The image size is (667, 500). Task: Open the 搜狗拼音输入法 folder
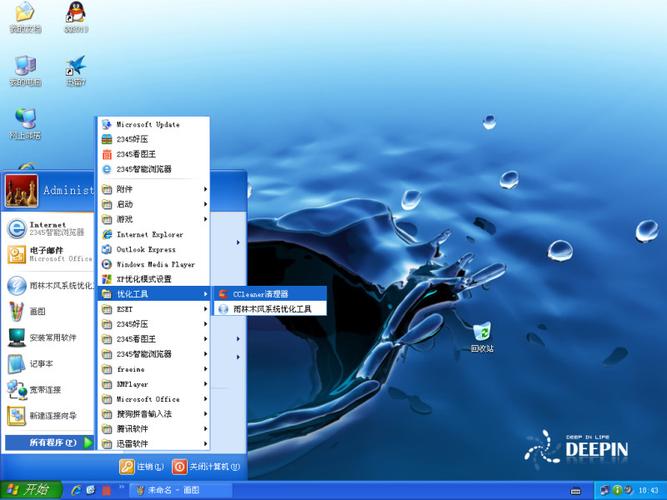[154, 414]
